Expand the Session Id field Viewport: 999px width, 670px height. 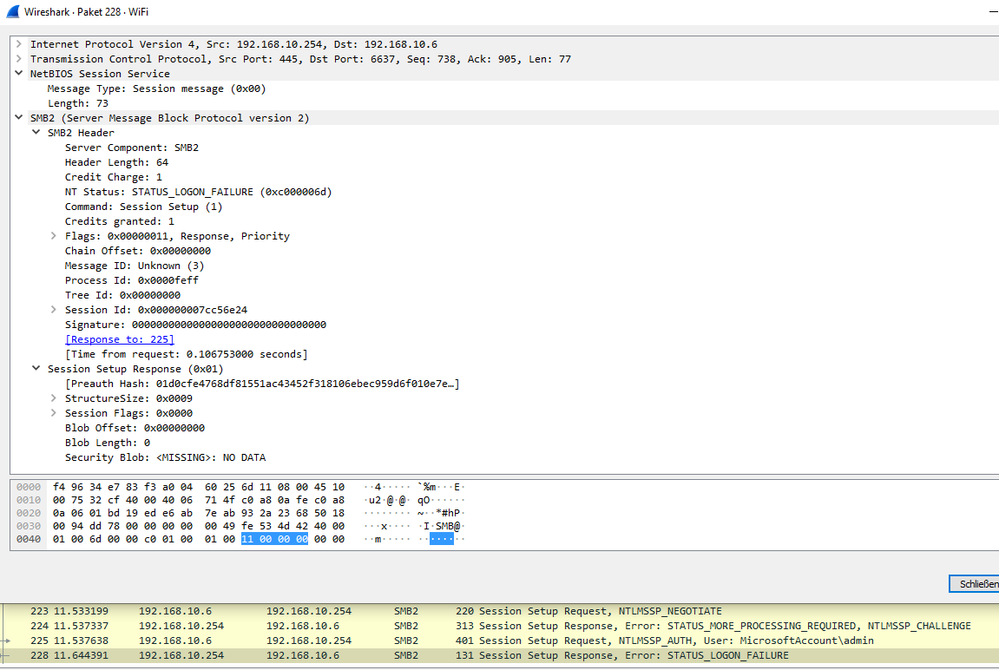[53, 309]
